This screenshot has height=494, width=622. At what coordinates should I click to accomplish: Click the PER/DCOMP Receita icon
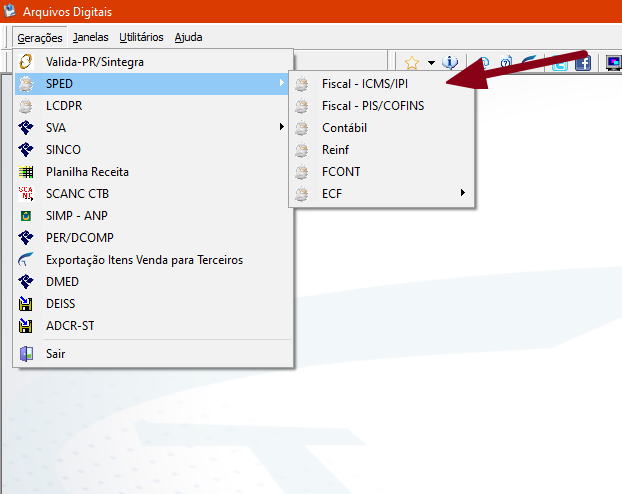[x=26, y=238]
